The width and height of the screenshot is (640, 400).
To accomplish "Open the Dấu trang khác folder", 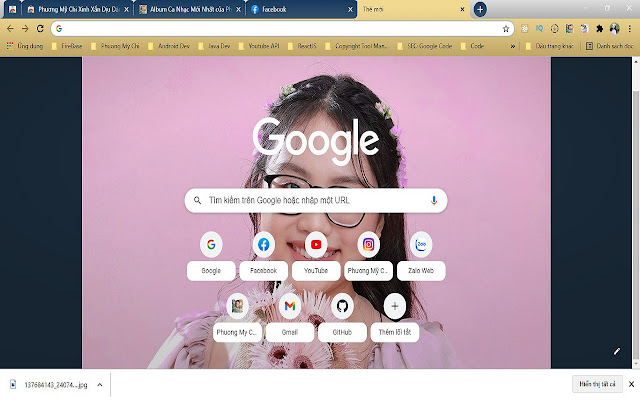I will coord(549,46).
